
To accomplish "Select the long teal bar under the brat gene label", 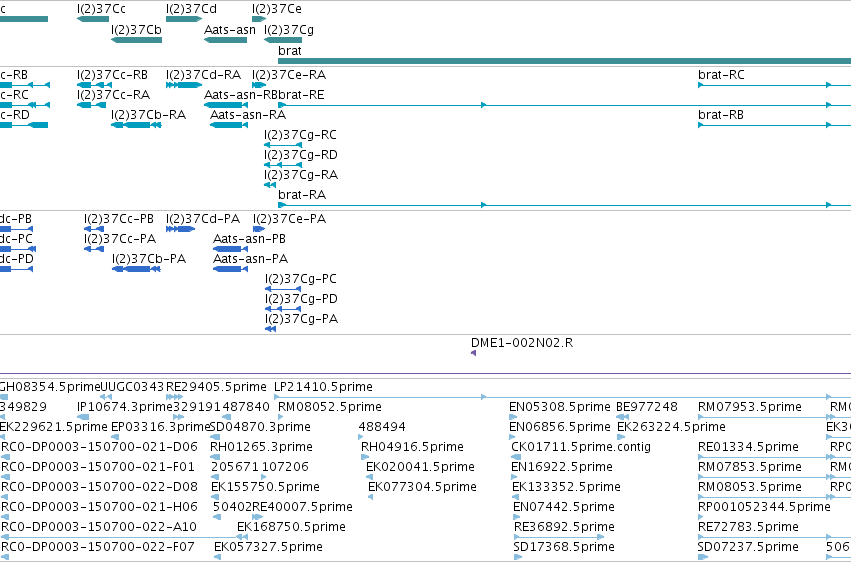I will [x=564, y=61].
